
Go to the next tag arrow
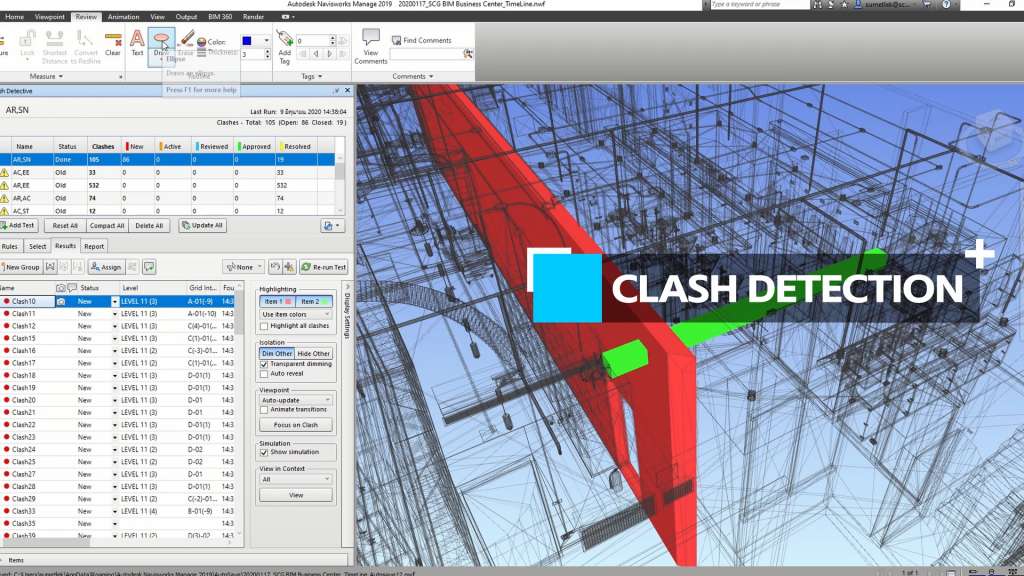point(330,54)
